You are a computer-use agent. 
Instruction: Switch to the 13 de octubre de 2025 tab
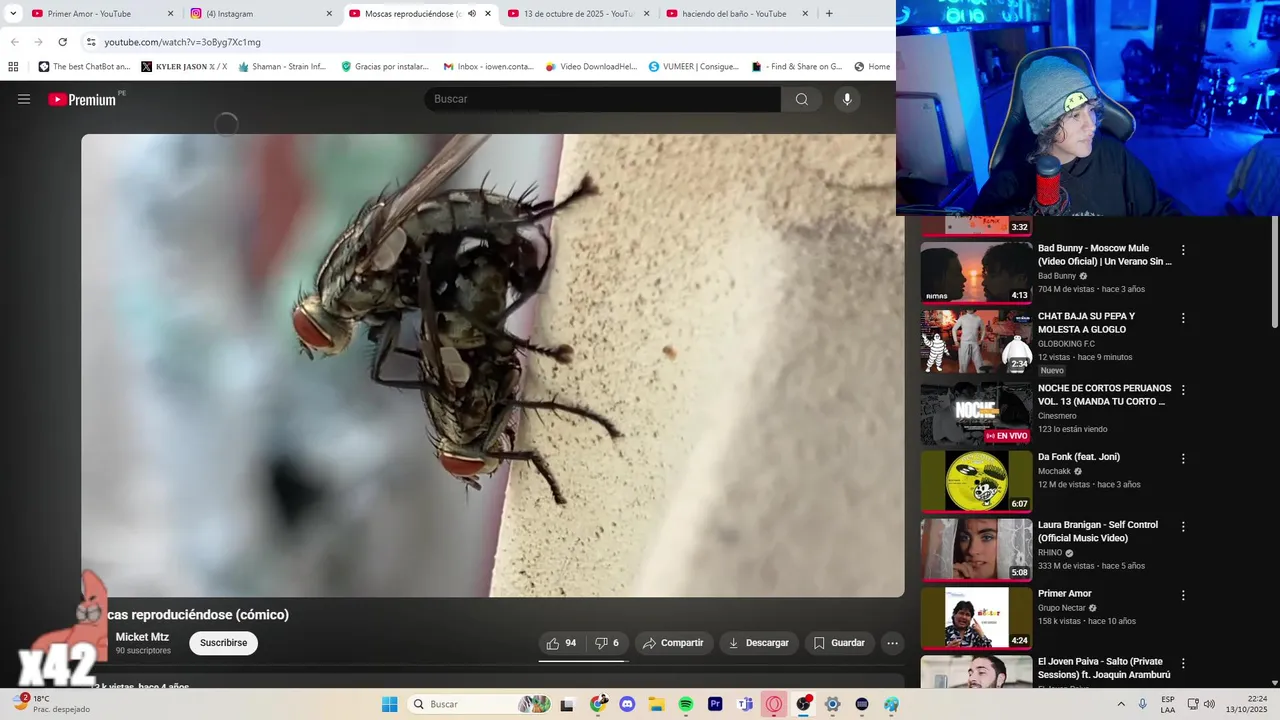click(x=578, y=14)
